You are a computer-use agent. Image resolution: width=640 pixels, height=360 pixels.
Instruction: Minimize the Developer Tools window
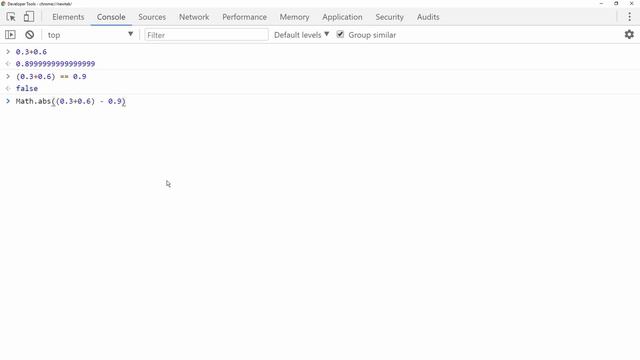pos(601,3)
